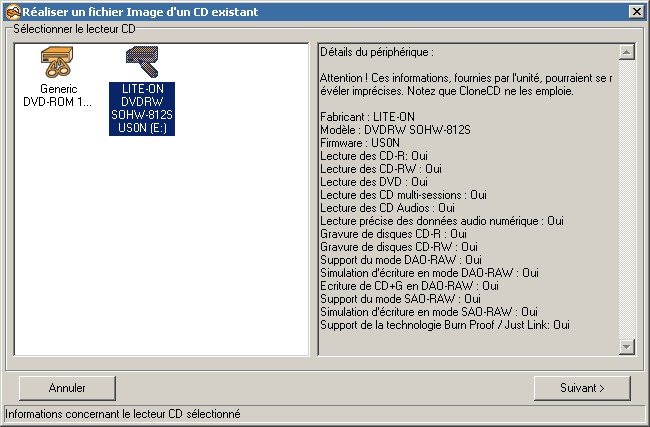
Task: Click the 'Attention ! Ces informations' warning text
Action: pyautogui.click(x=466, y=85)
